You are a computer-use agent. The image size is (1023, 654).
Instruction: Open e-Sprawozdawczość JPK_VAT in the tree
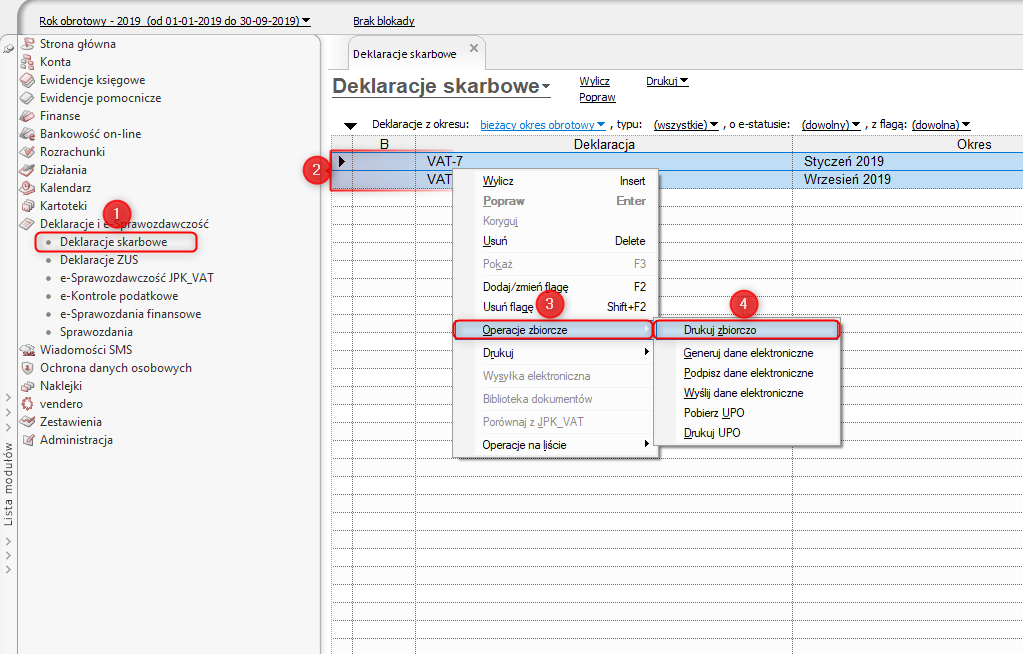137,278
